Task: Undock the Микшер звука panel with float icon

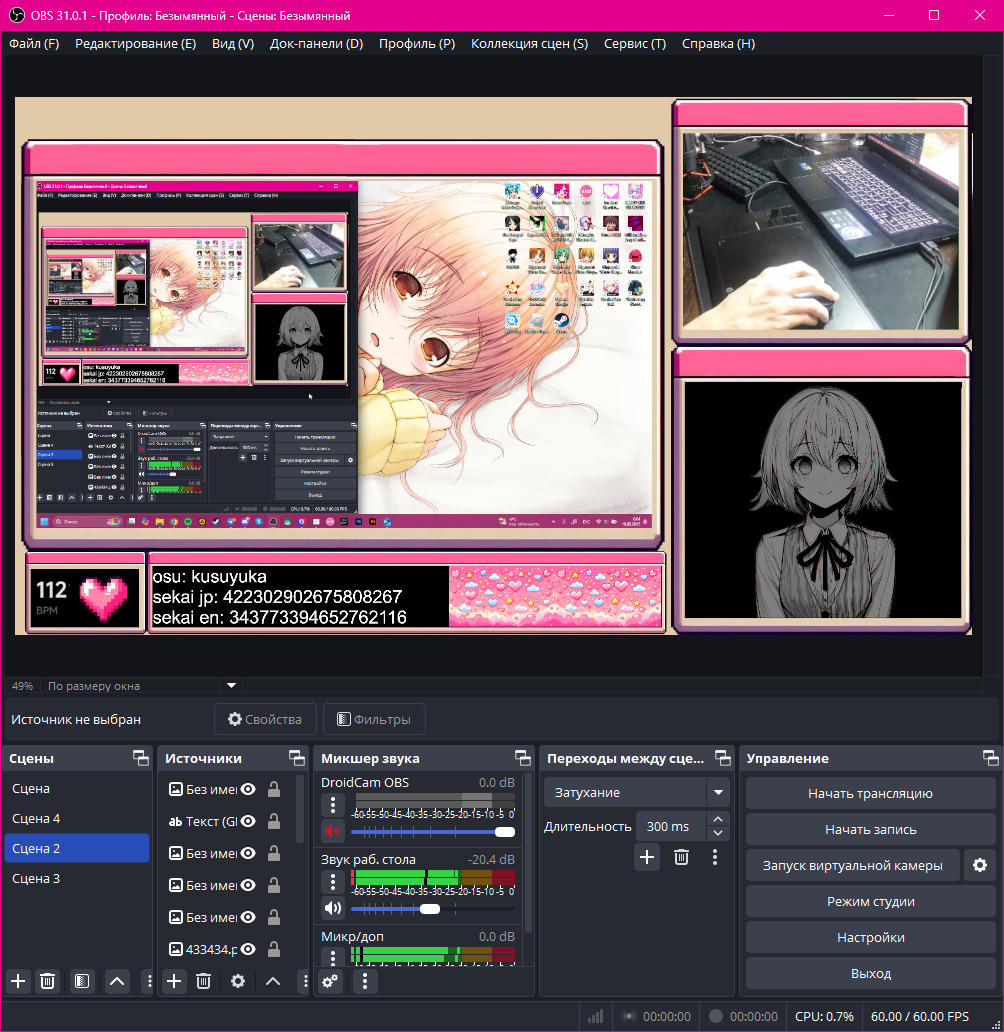Action: [x=523, y=758]
